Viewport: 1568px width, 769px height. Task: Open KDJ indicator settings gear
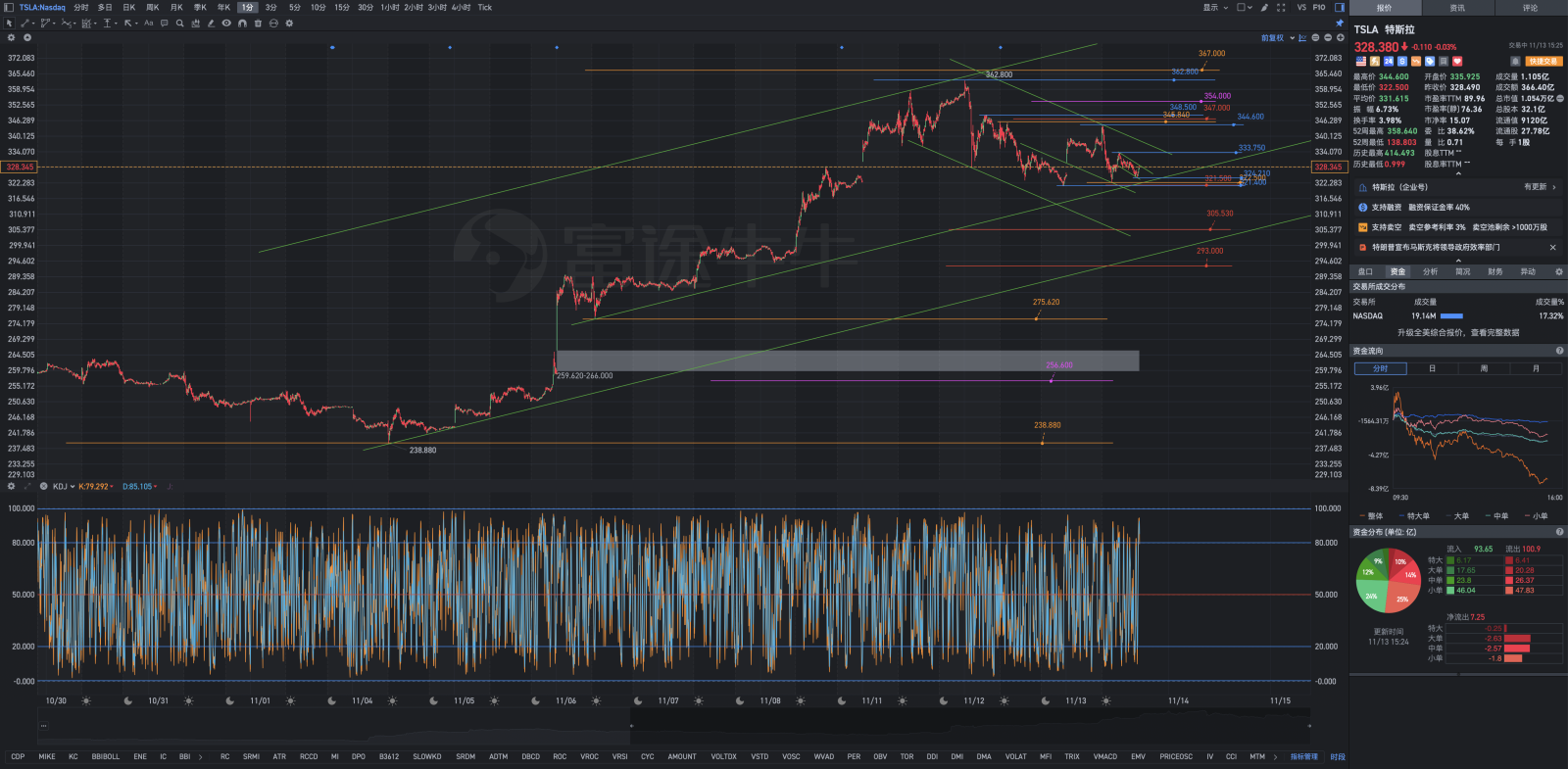pyautogui.click(x=11, y=486)
